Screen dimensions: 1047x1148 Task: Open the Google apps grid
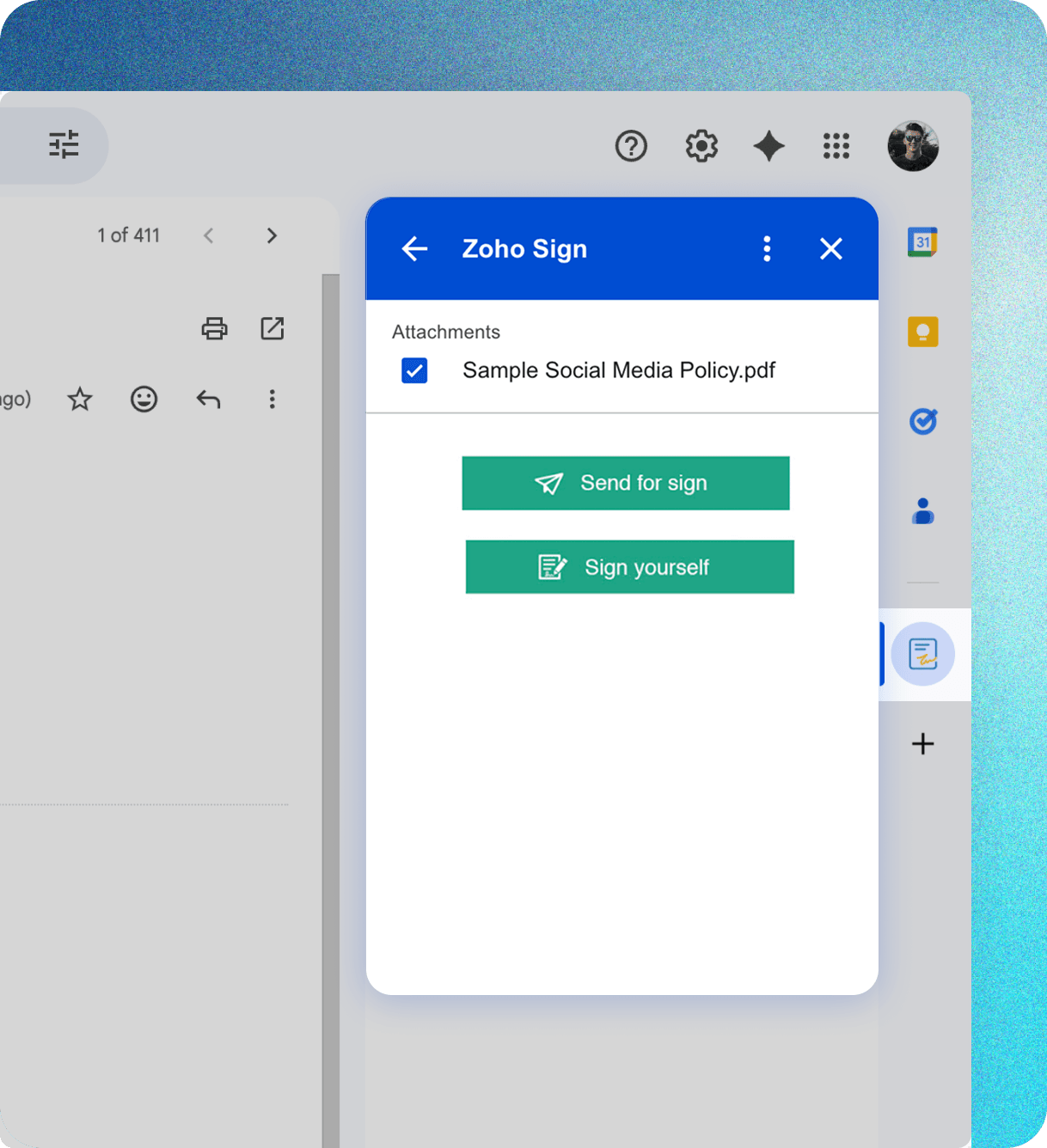836,146
